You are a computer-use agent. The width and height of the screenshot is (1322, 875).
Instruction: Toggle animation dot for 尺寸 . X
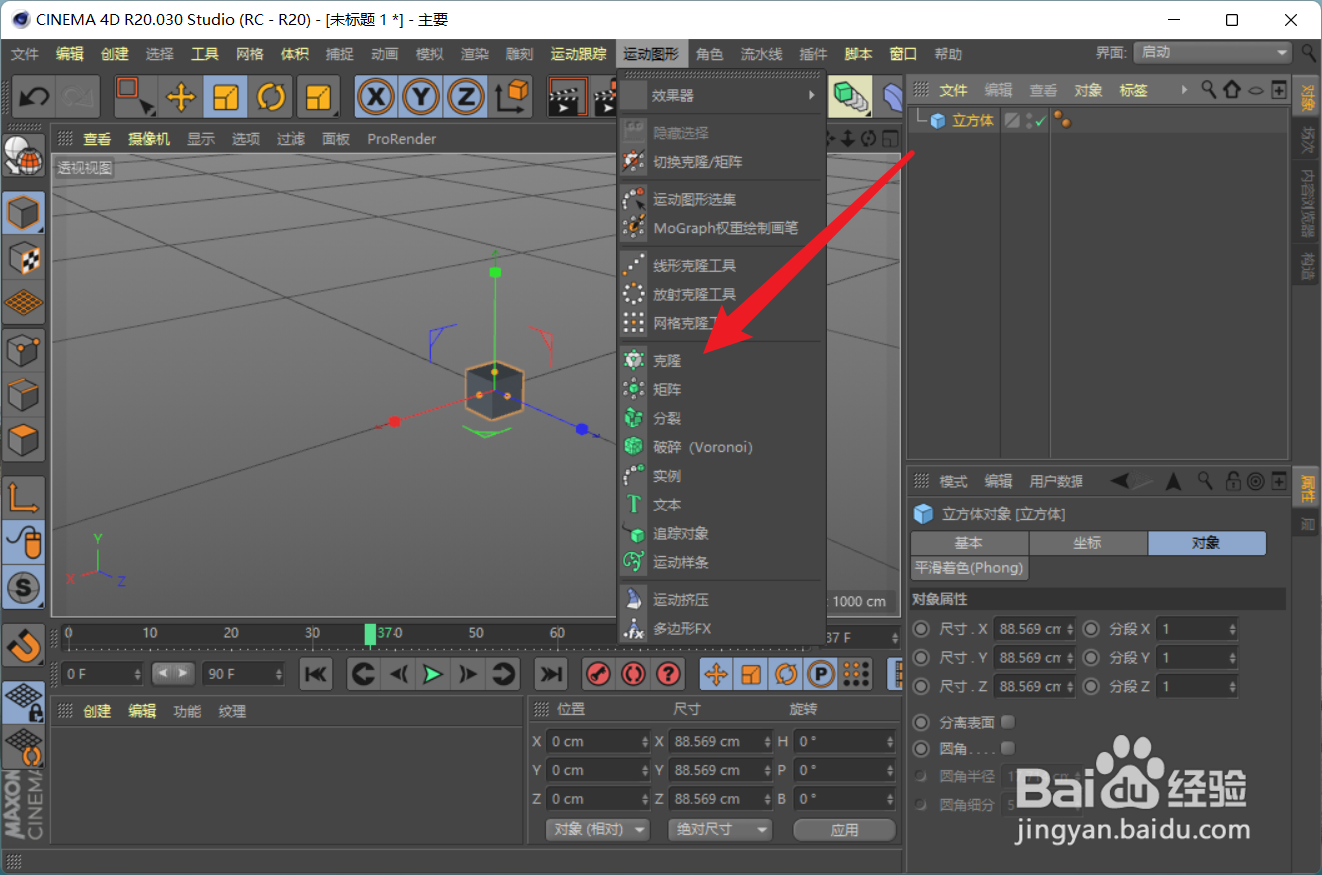tap(921, 629)
